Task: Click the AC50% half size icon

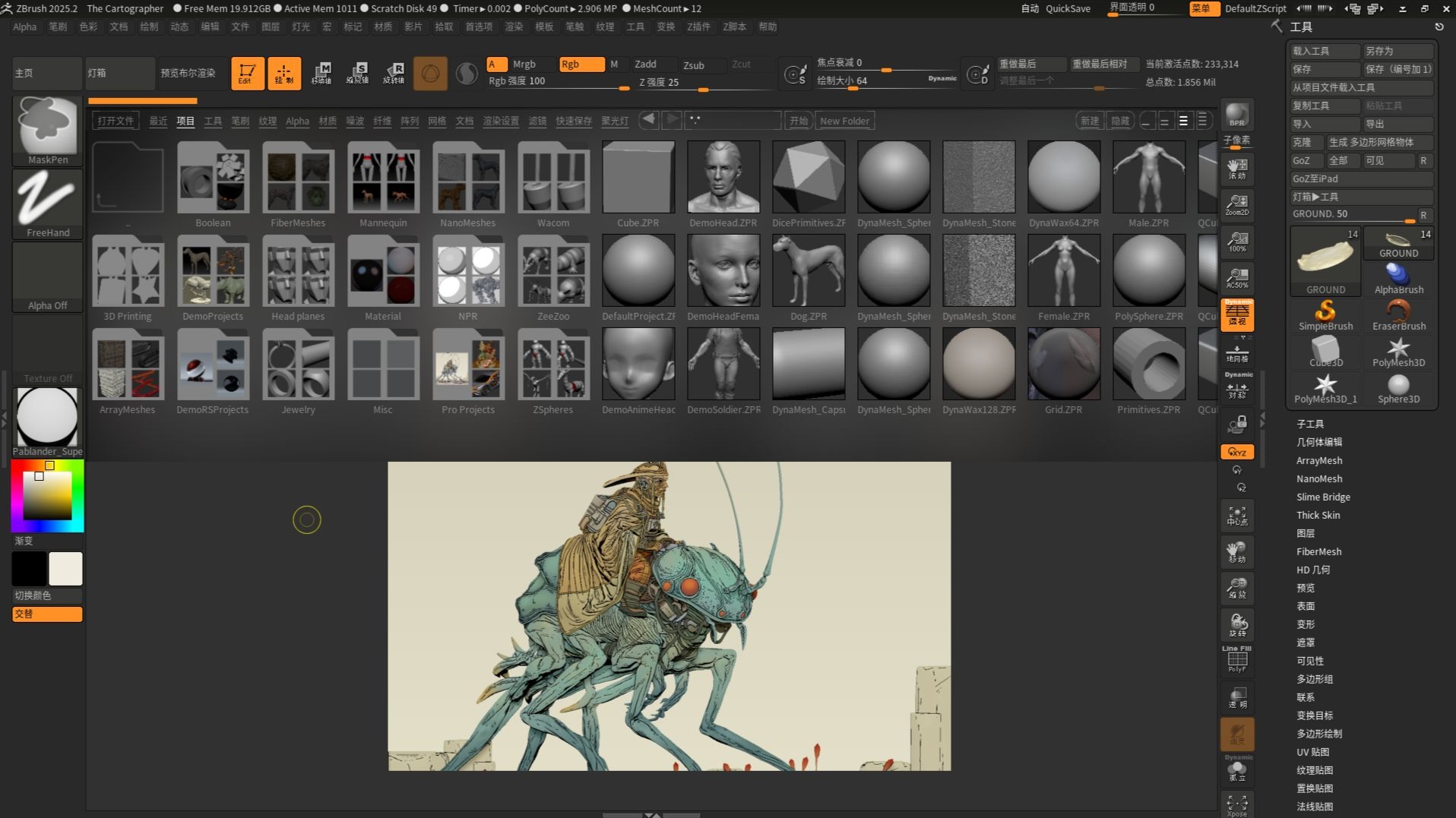Action: tap(1237, 277)
